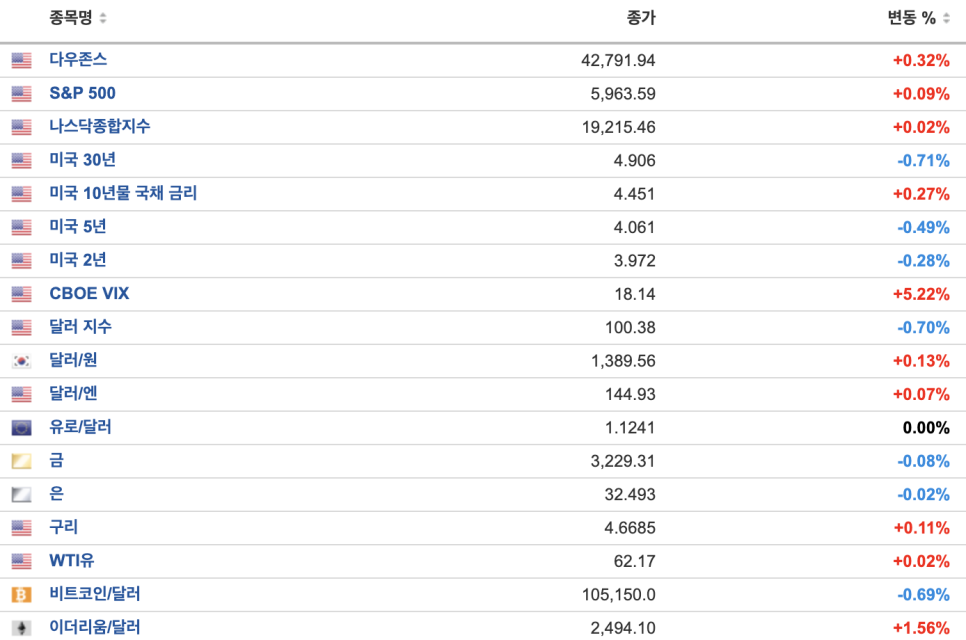Image resolution: width=966 pixels, height=640 pixels.
Task: Open the 유로/달러 exchange rate link
Action: coord(81,426)
